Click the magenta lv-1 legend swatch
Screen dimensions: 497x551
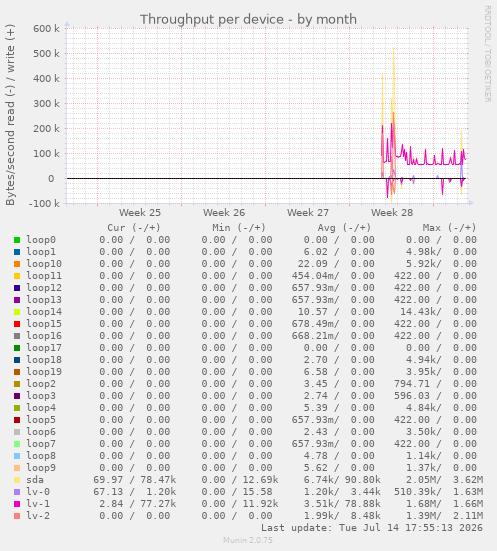tap(17, 504)
